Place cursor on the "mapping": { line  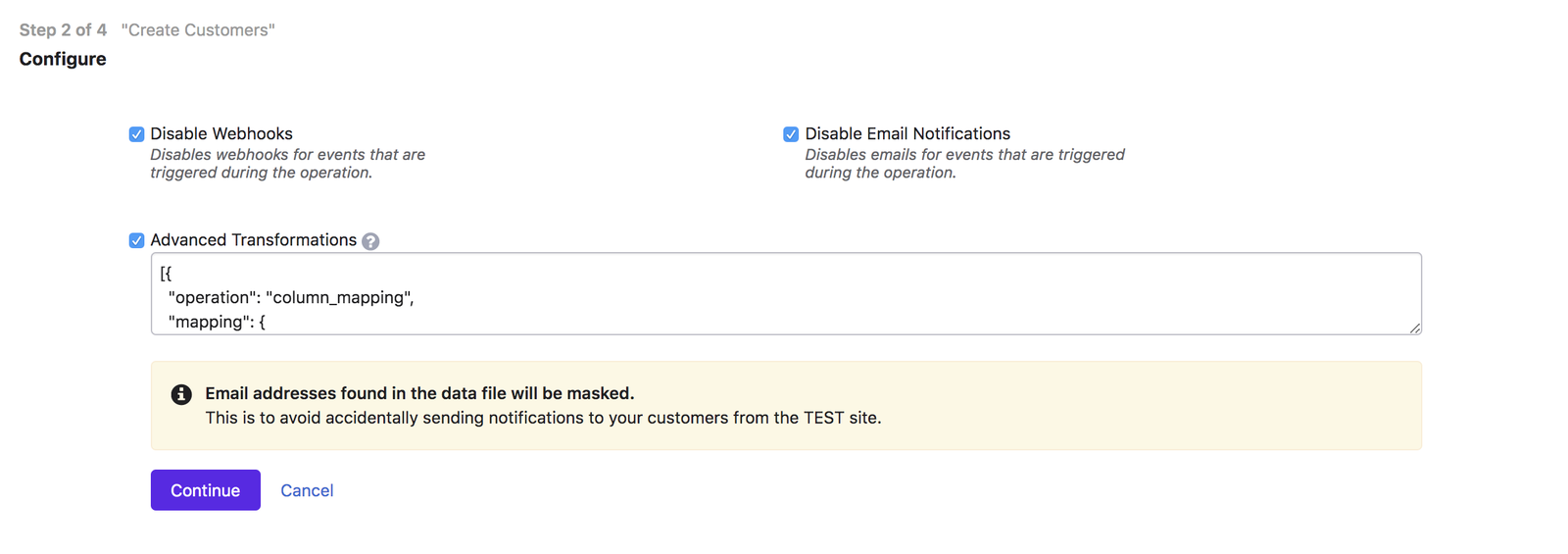[x=217, y=322]
